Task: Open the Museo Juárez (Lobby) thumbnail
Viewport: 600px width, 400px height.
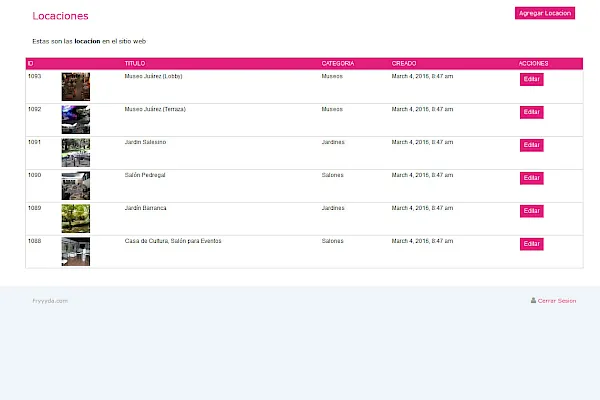Action: coord(76,87)
